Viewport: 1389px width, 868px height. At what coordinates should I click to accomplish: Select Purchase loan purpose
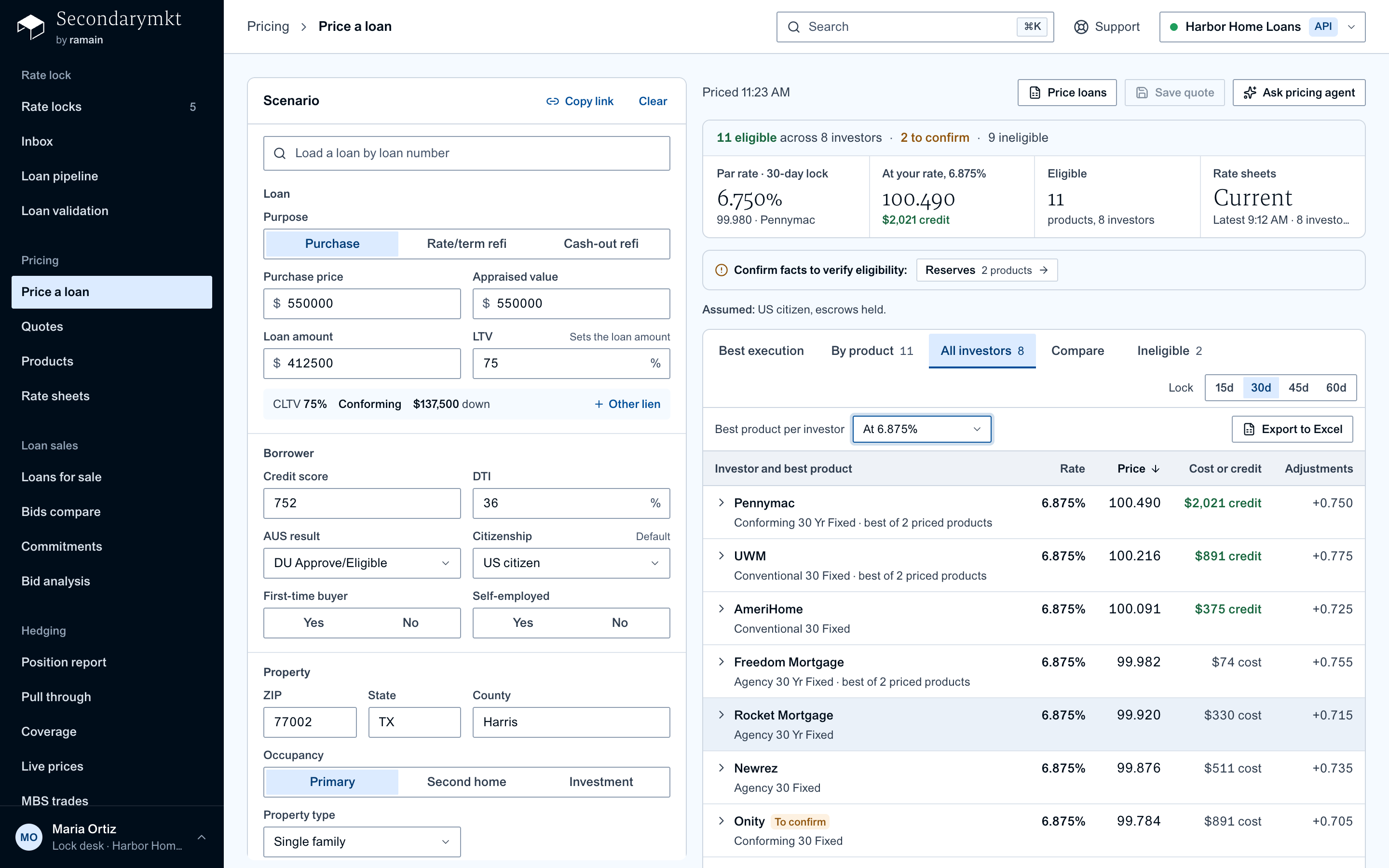pos(332,244)
